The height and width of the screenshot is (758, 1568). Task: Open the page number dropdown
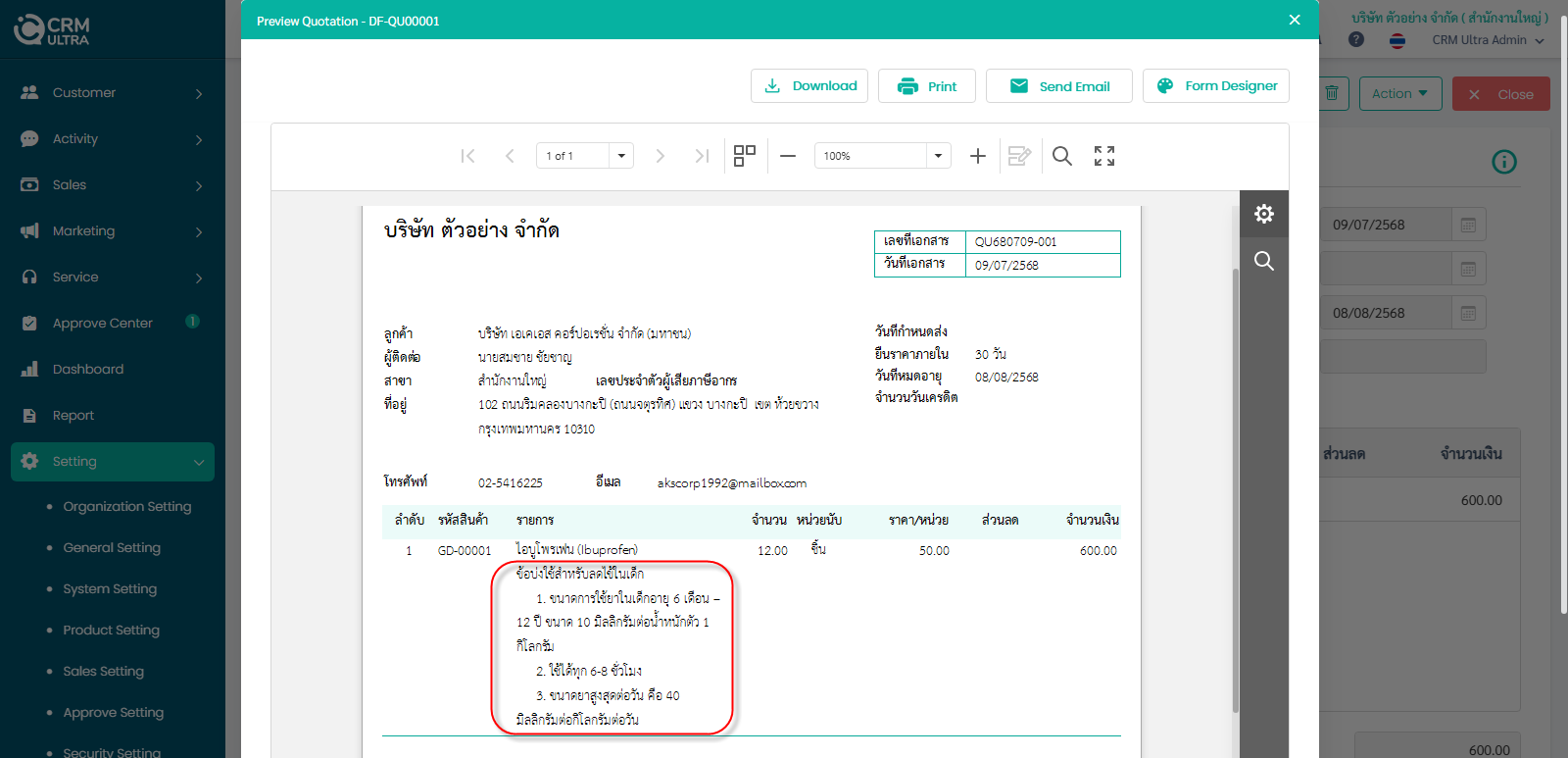click(x=621, y=156)
